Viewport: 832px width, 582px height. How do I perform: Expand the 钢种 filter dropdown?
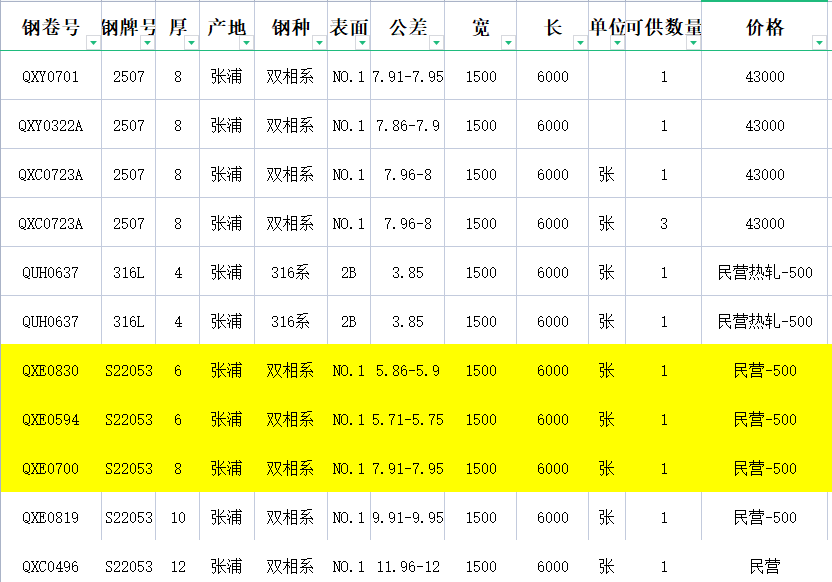click(x=318, y=42)
